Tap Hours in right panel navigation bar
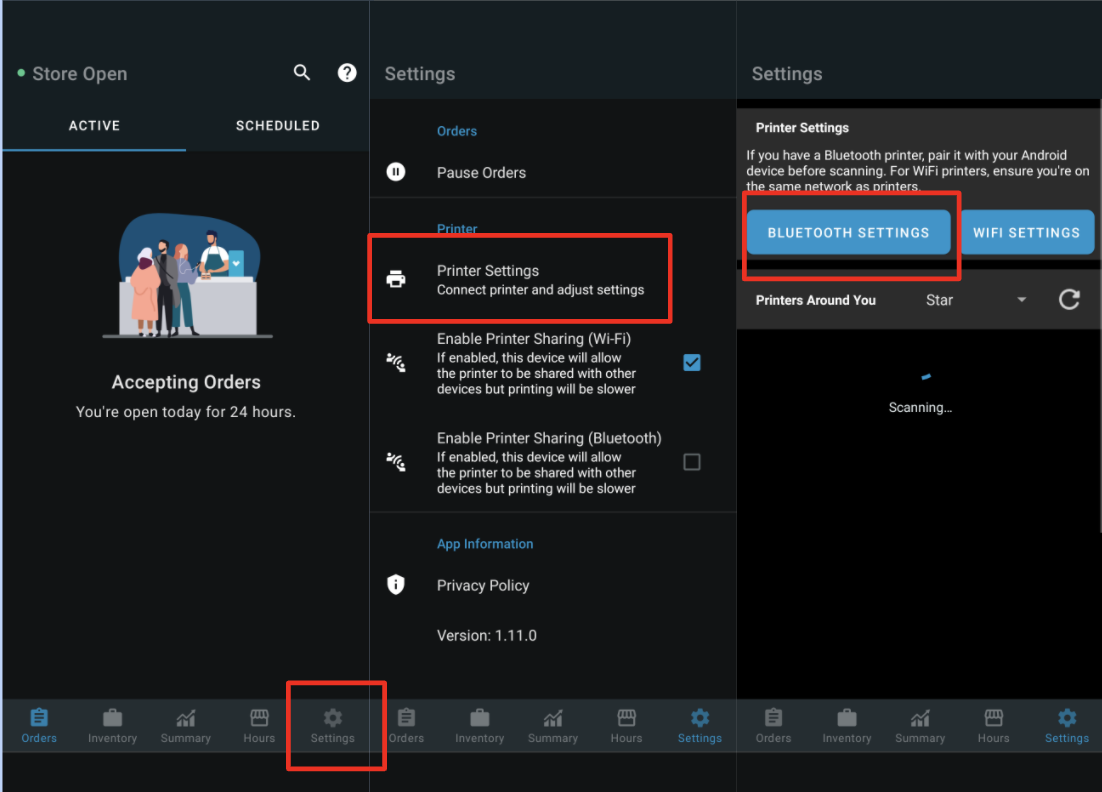The width and height of the screenshot is (1102, 792). (x=994, y=726)
